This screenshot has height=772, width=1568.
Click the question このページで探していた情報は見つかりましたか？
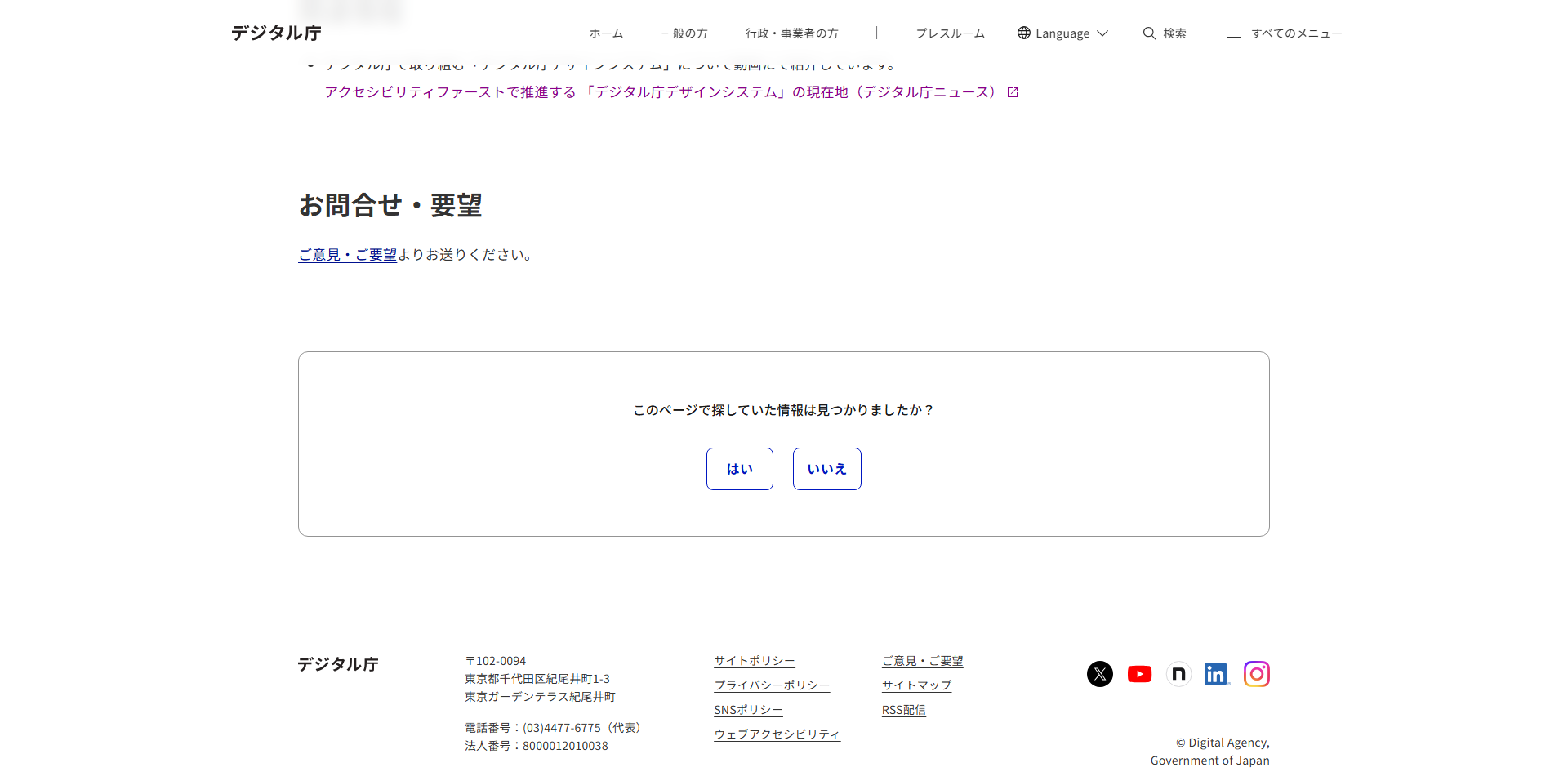coord(784,410)
